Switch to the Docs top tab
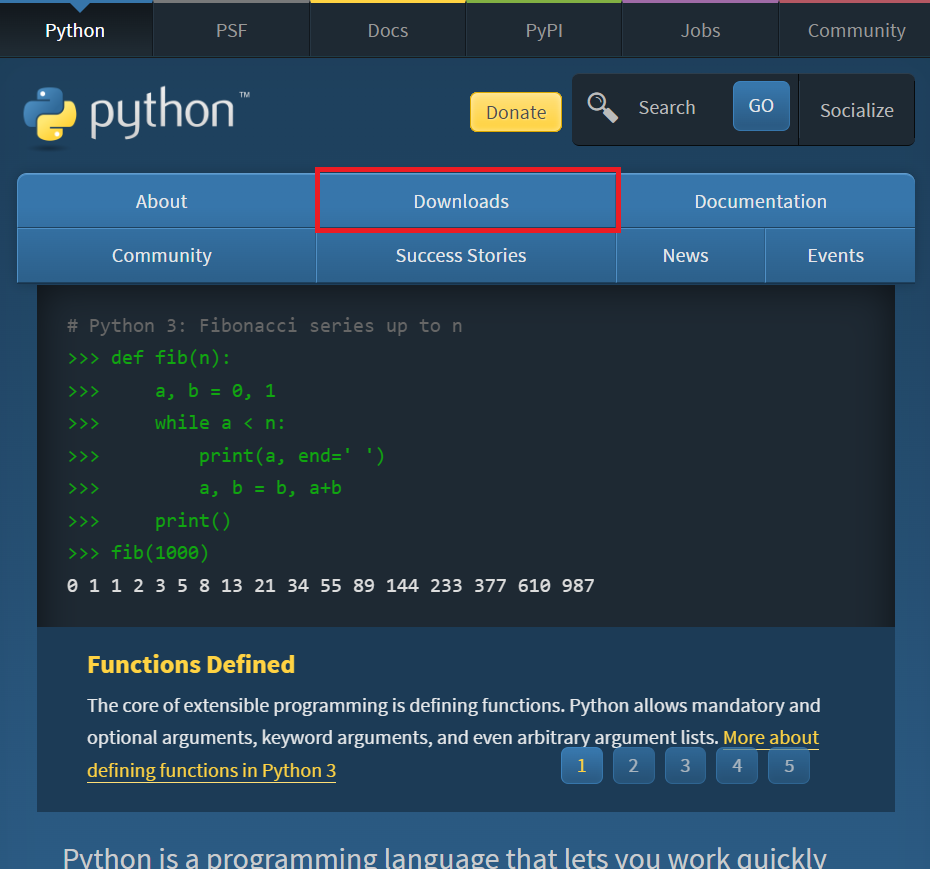930x869 pixels. tap(388, 30)
